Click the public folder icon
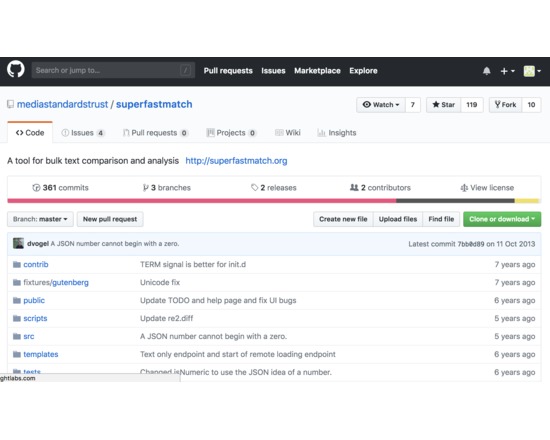Viewport: 550px width, 440px height. coord(17,300)
